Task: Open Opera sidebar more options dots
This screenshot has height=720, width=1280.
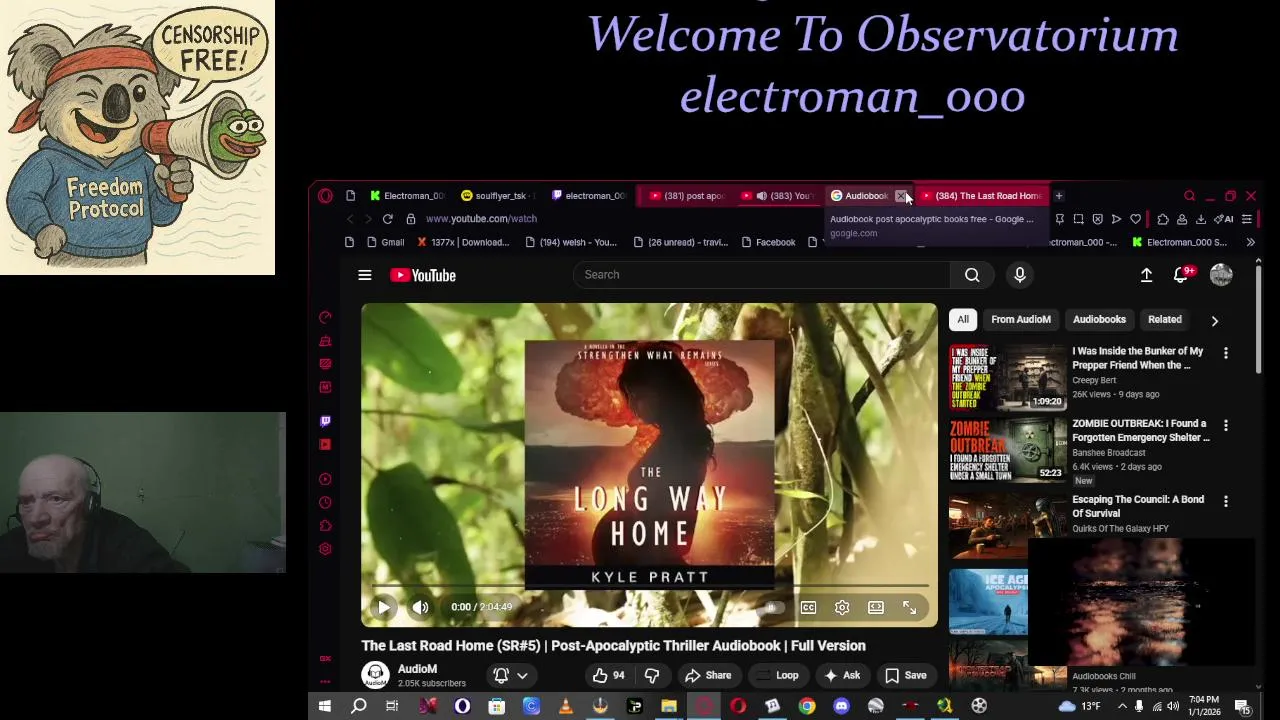Action: pyautogui.click(x=325, y=682)
